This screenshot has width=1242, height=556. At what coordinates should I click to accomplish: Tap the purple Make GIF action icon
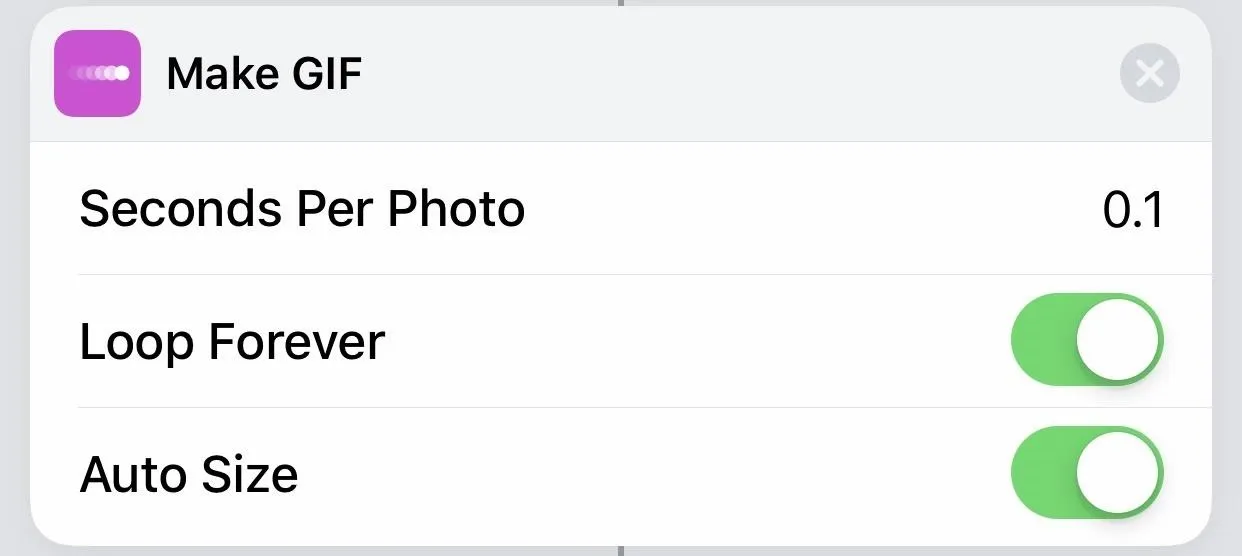pyautogui.click(x=97, y=74)
